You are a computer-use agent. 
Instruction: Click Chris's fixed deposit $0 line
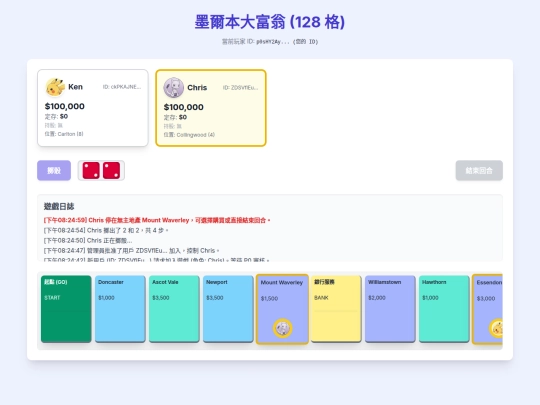tap(175, 117)
